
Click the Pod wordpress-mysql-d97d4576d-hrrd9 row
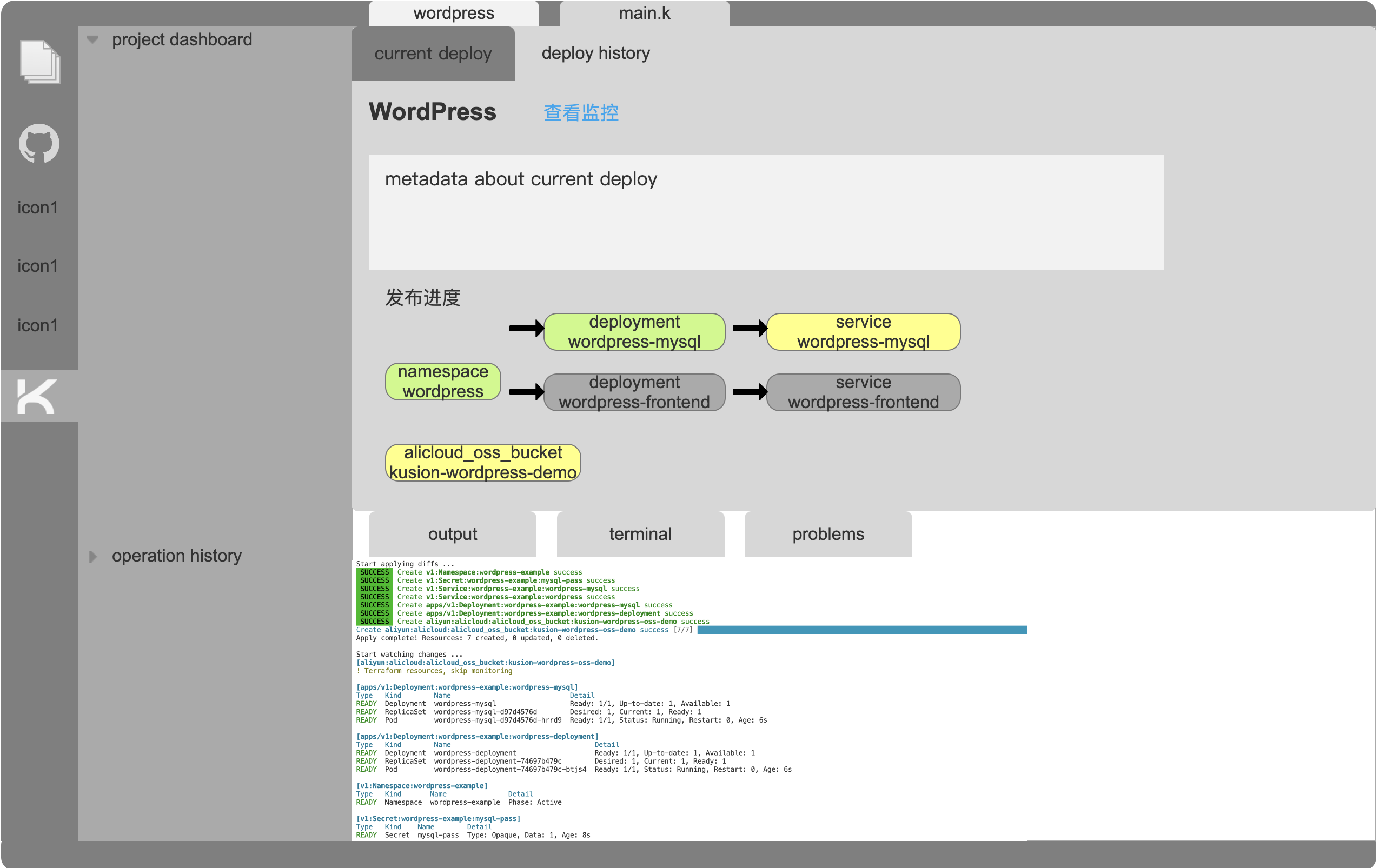(561, 720)
